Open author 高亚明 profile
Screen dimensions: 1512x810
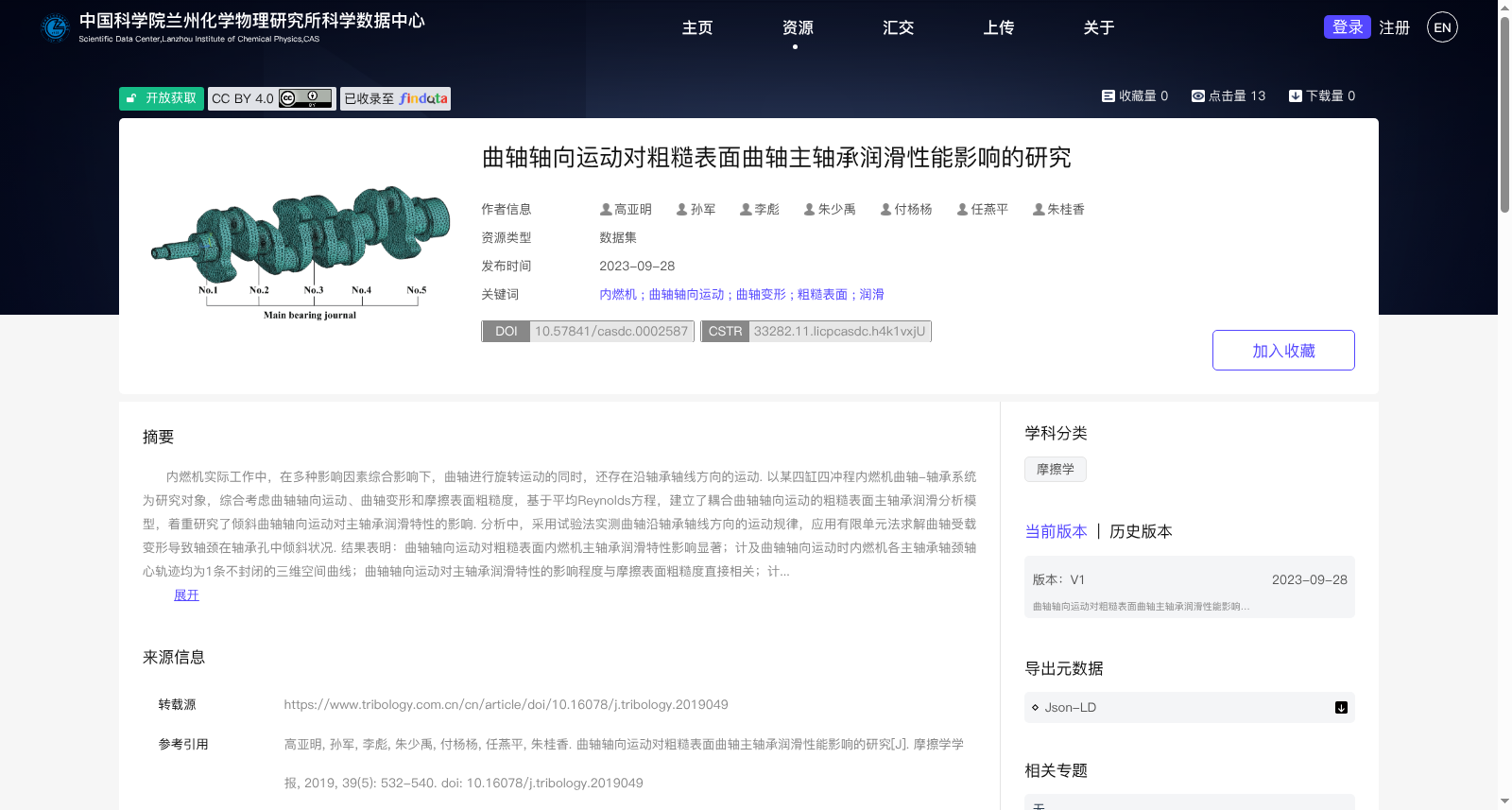click(626, 209)
